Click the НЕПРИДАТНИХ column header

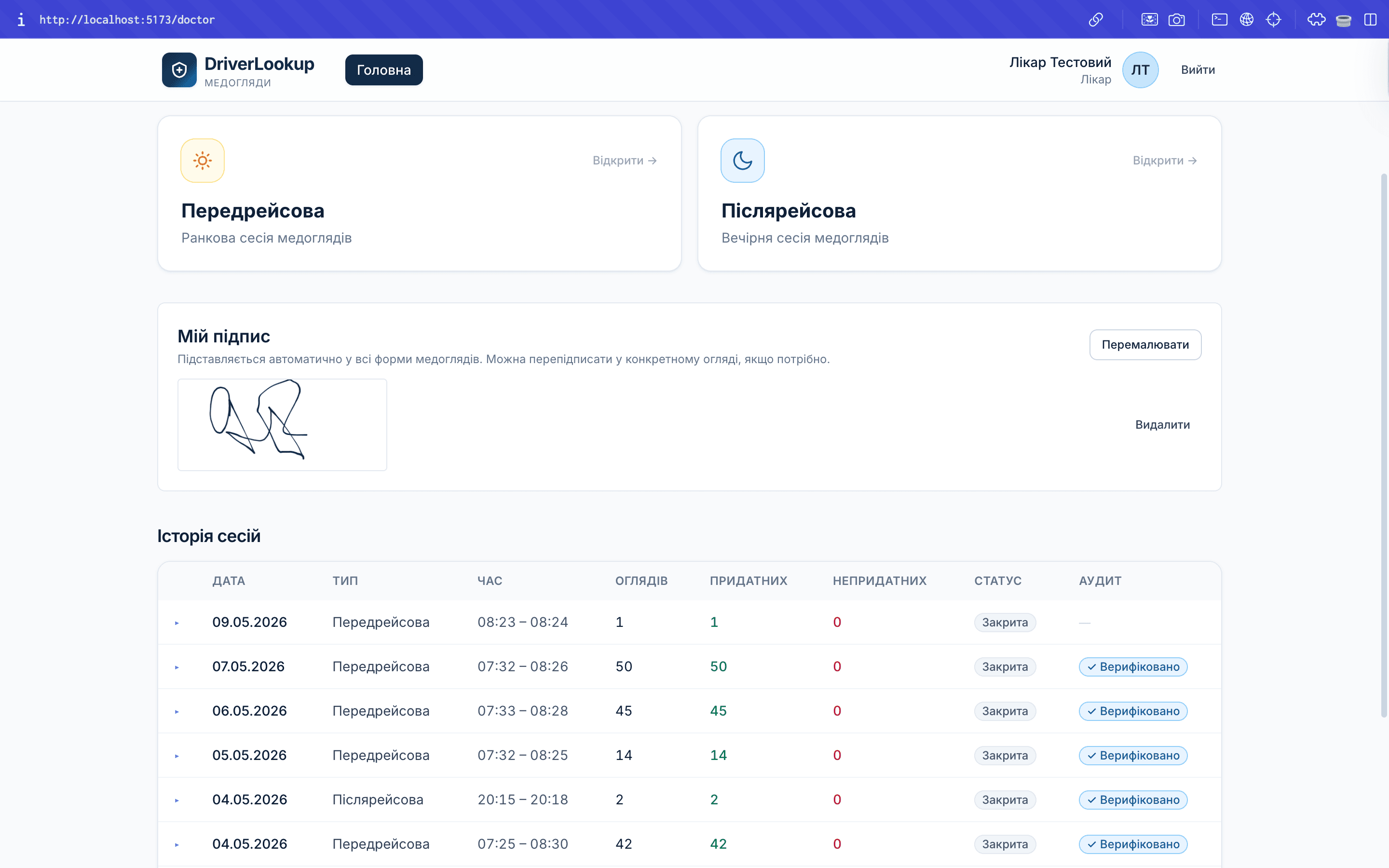tap(879, 581)
